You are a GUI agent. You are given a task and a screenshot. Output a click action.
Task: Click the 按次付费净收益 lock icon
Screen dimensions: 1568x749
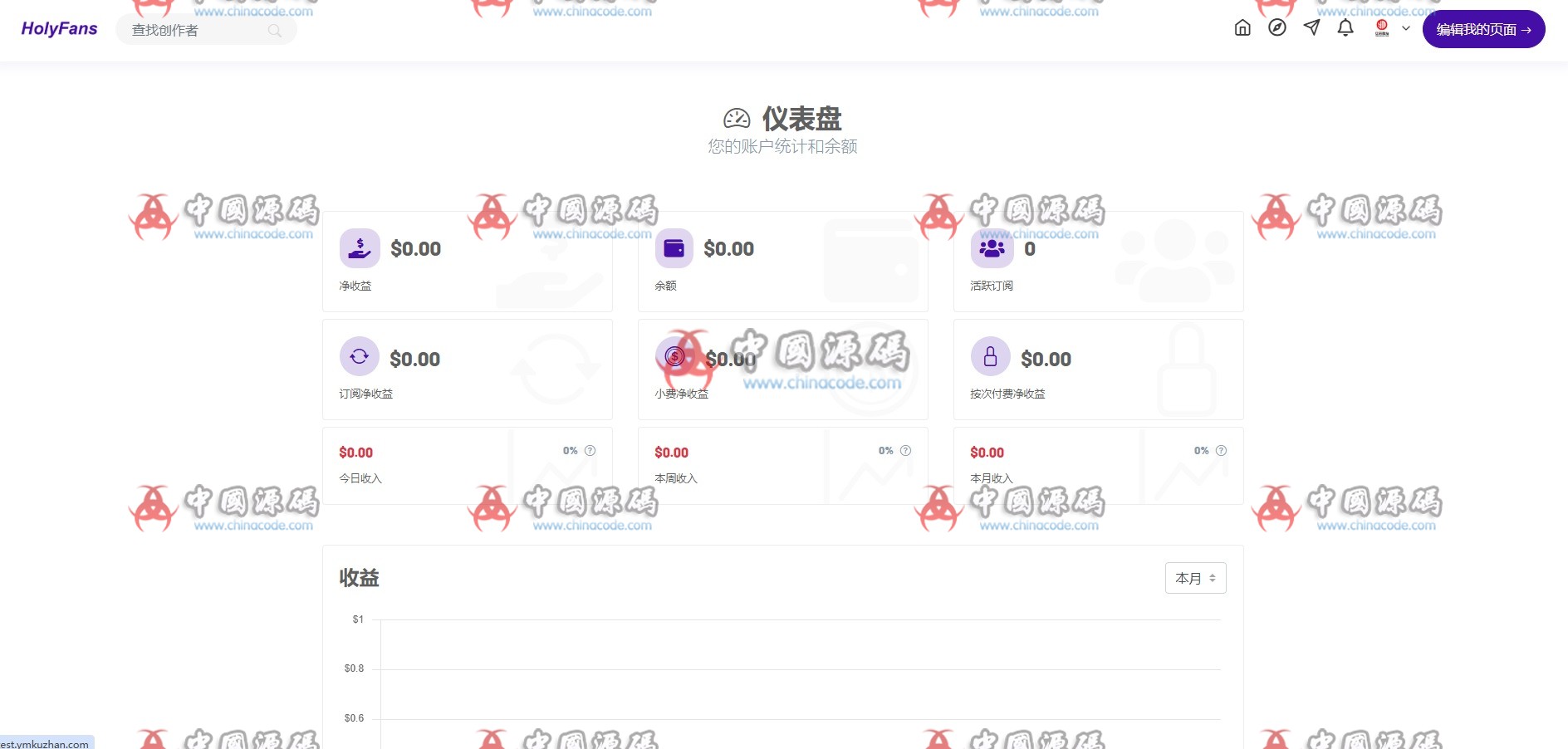[991, 357]
